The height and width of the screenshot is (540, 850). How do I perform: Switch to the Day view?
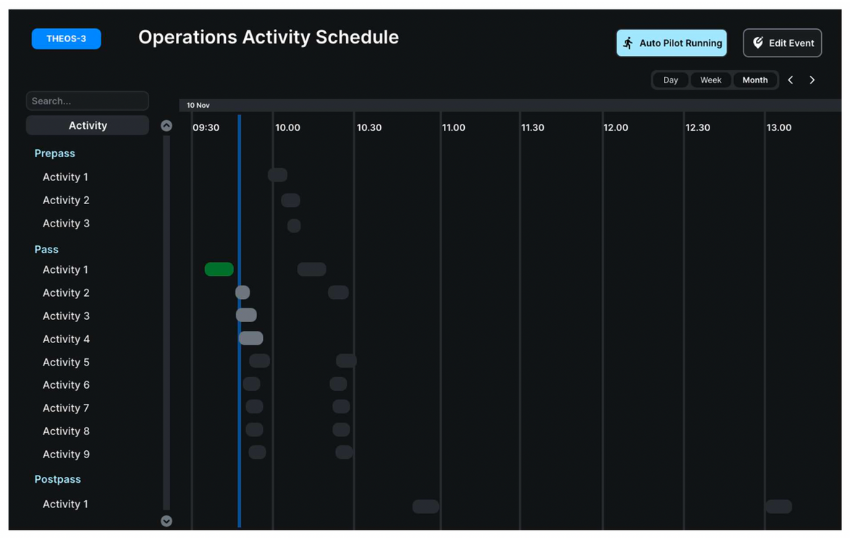[x=670, y=80]
